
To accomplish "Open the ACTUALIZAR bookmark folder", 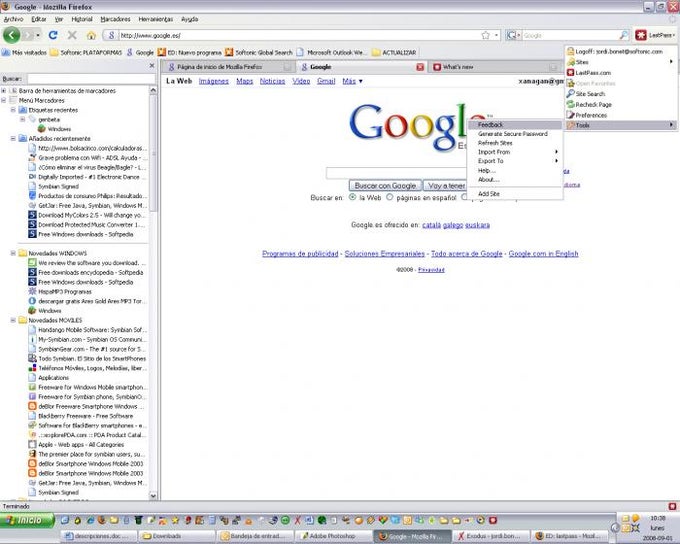I will click(394, 52).
